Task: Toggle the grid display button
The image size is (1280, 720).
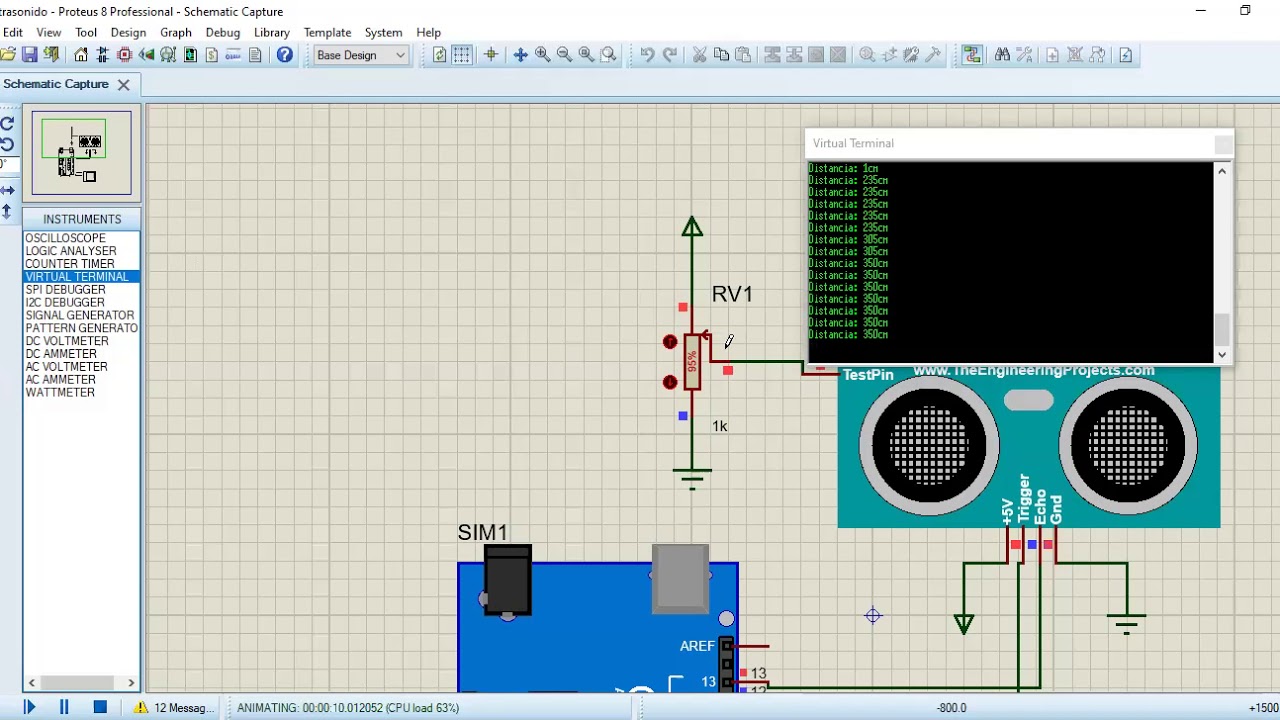Action: click(461, 55)
